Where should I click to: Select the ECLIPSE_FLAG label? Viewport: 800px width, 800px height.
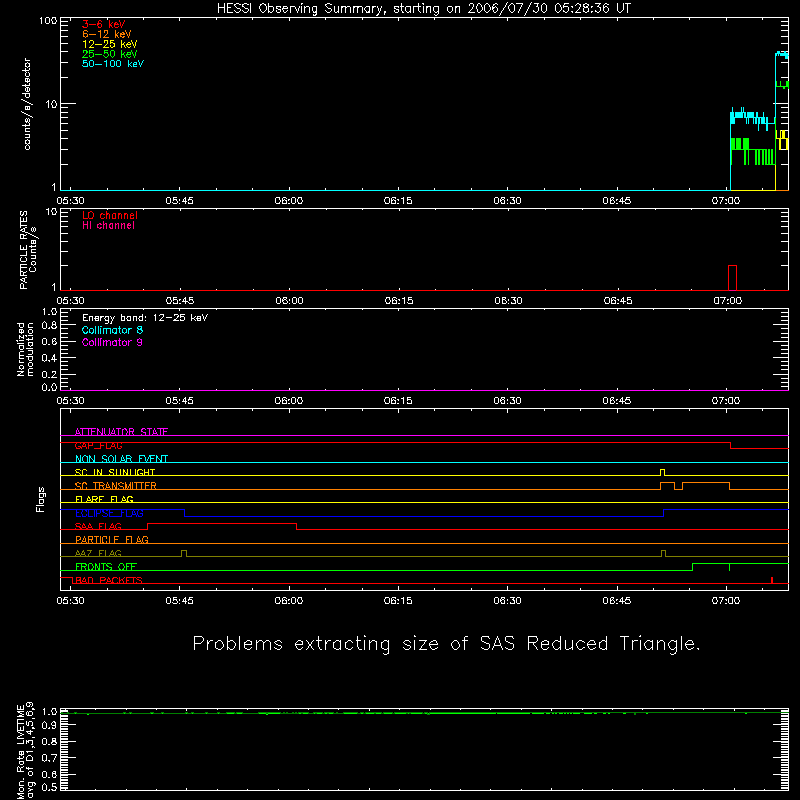tap(109, 513)
